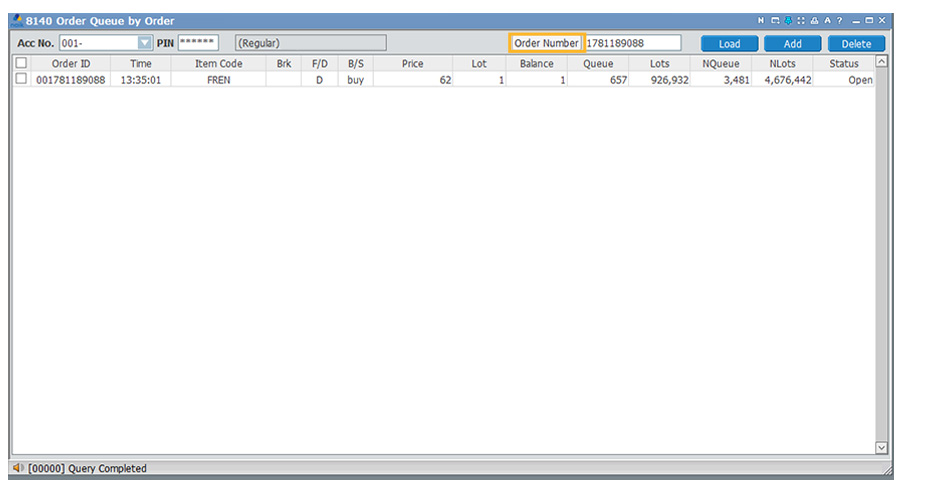Click the print icon in title bar
The width and height of the screenshot is (934, 487).
814,21
